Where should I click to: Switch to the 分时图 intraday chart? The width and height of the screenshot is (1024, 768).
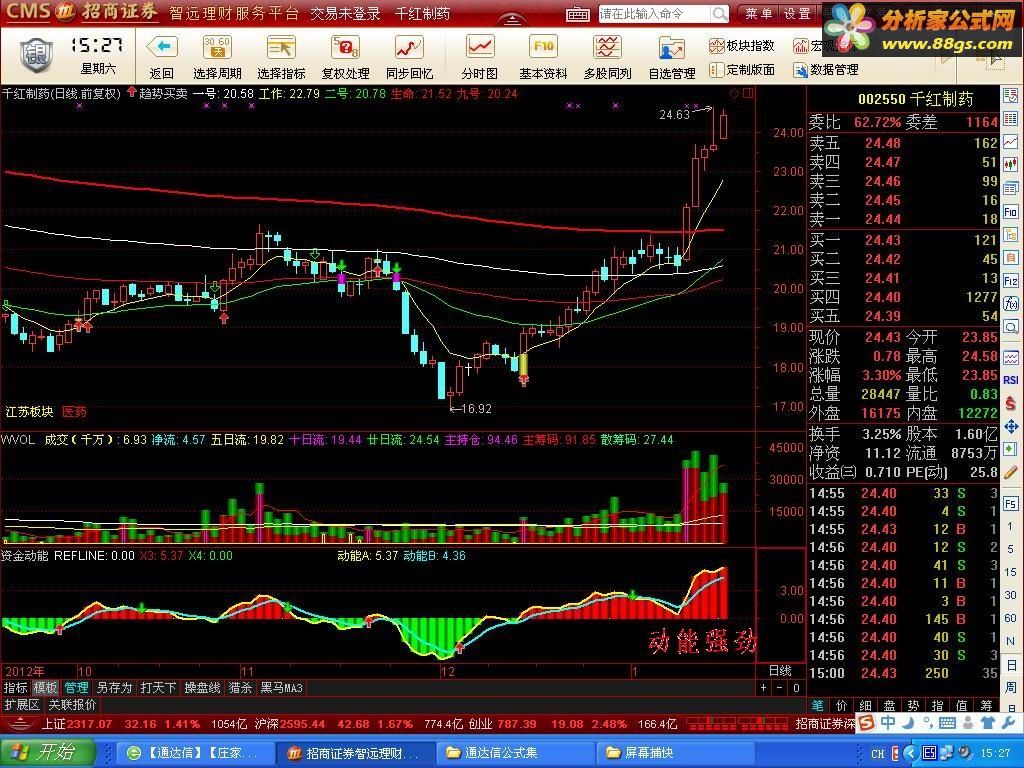(479, 57)
